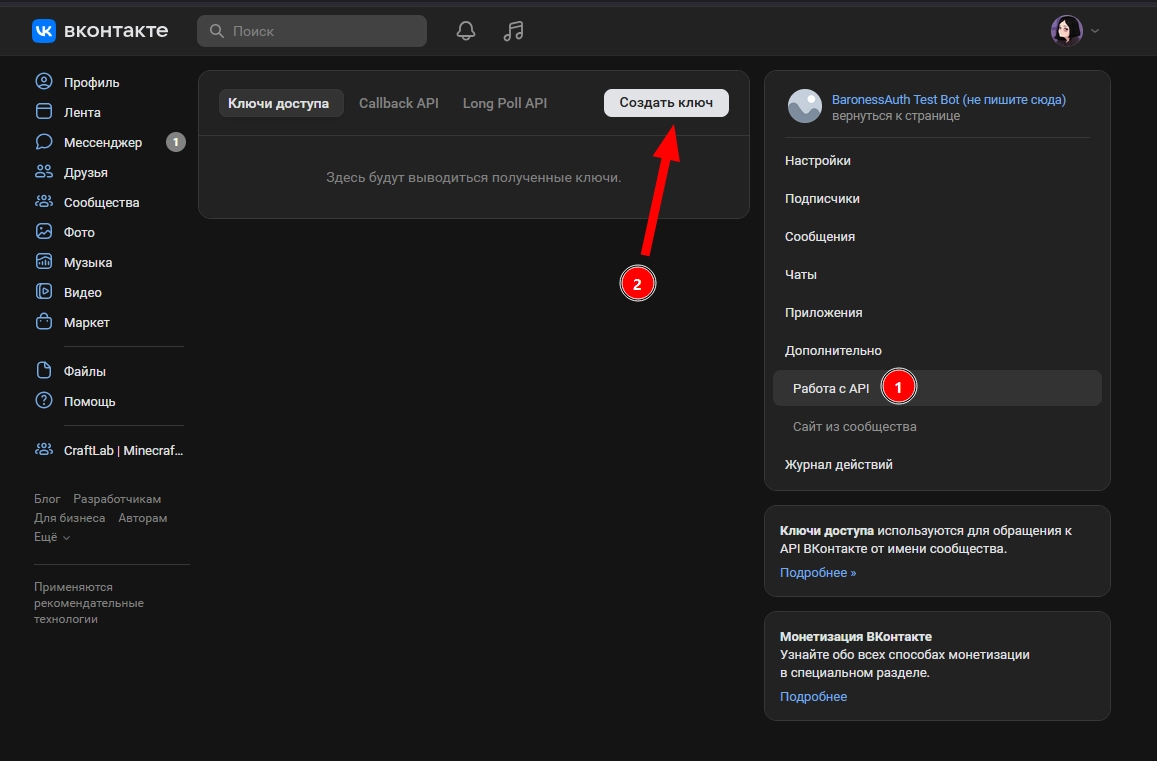Open the notifications bell

coord(465,31)
